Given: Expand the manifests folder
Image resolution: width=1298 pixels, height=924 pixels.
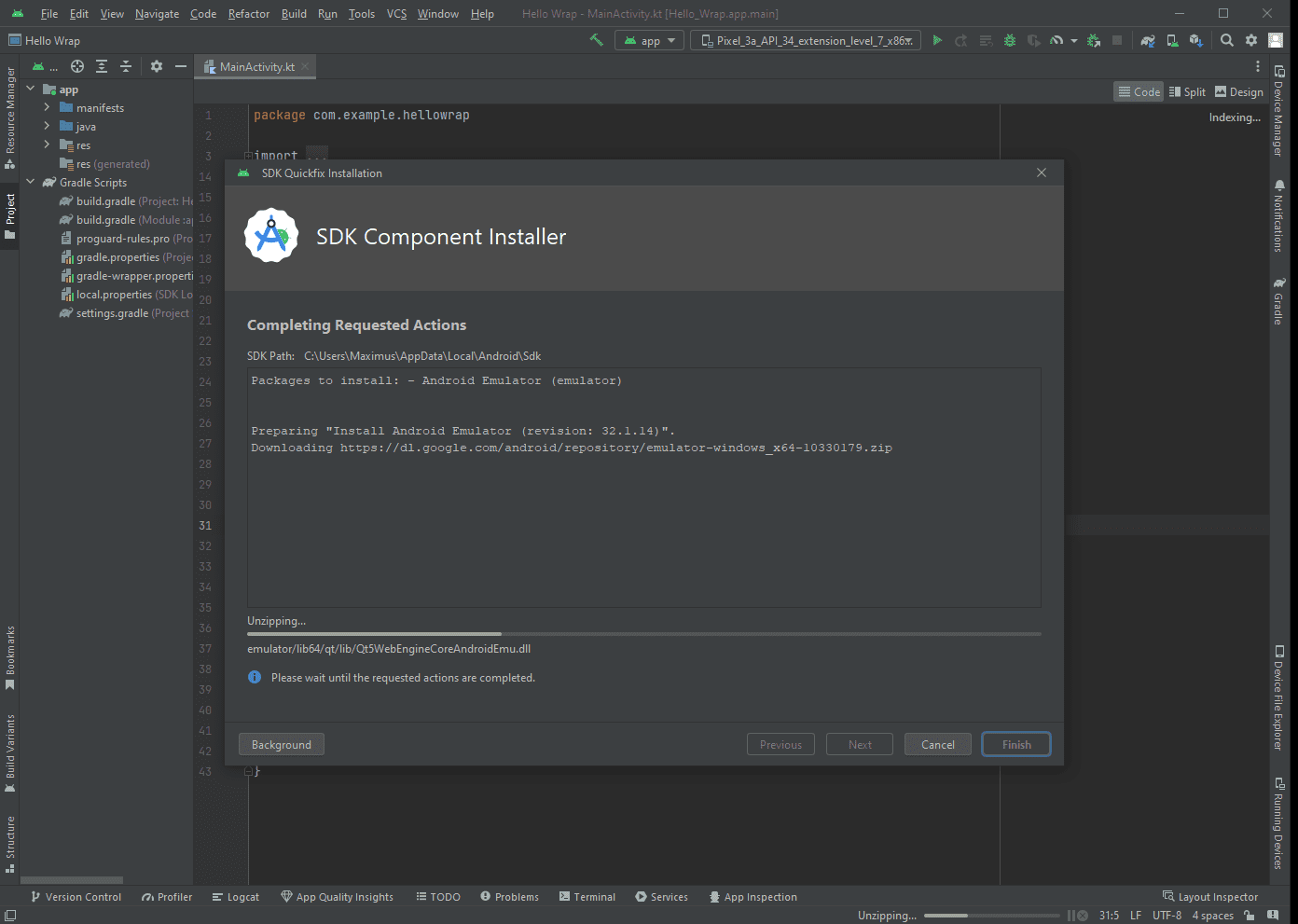Looking at the screenshot, I should [x=47, y=107].
